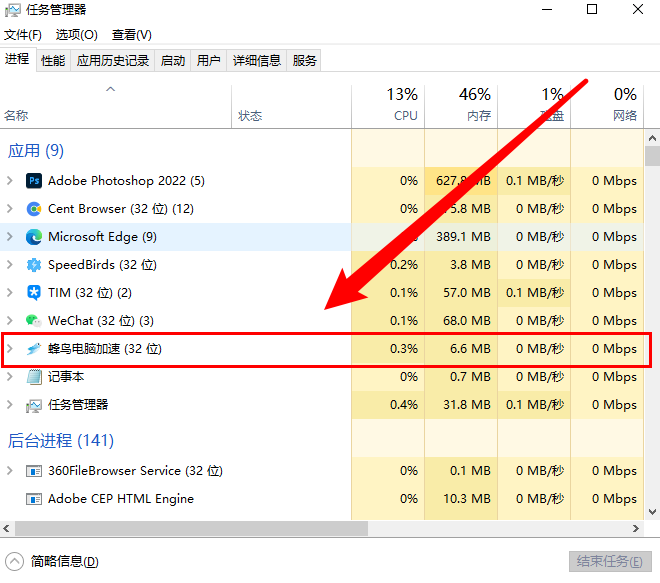Image resolution: width=660 pixels, height=583 pixels.
Task: Click the 360FileBrowser Service icon
Action: [x=34, y=471]
